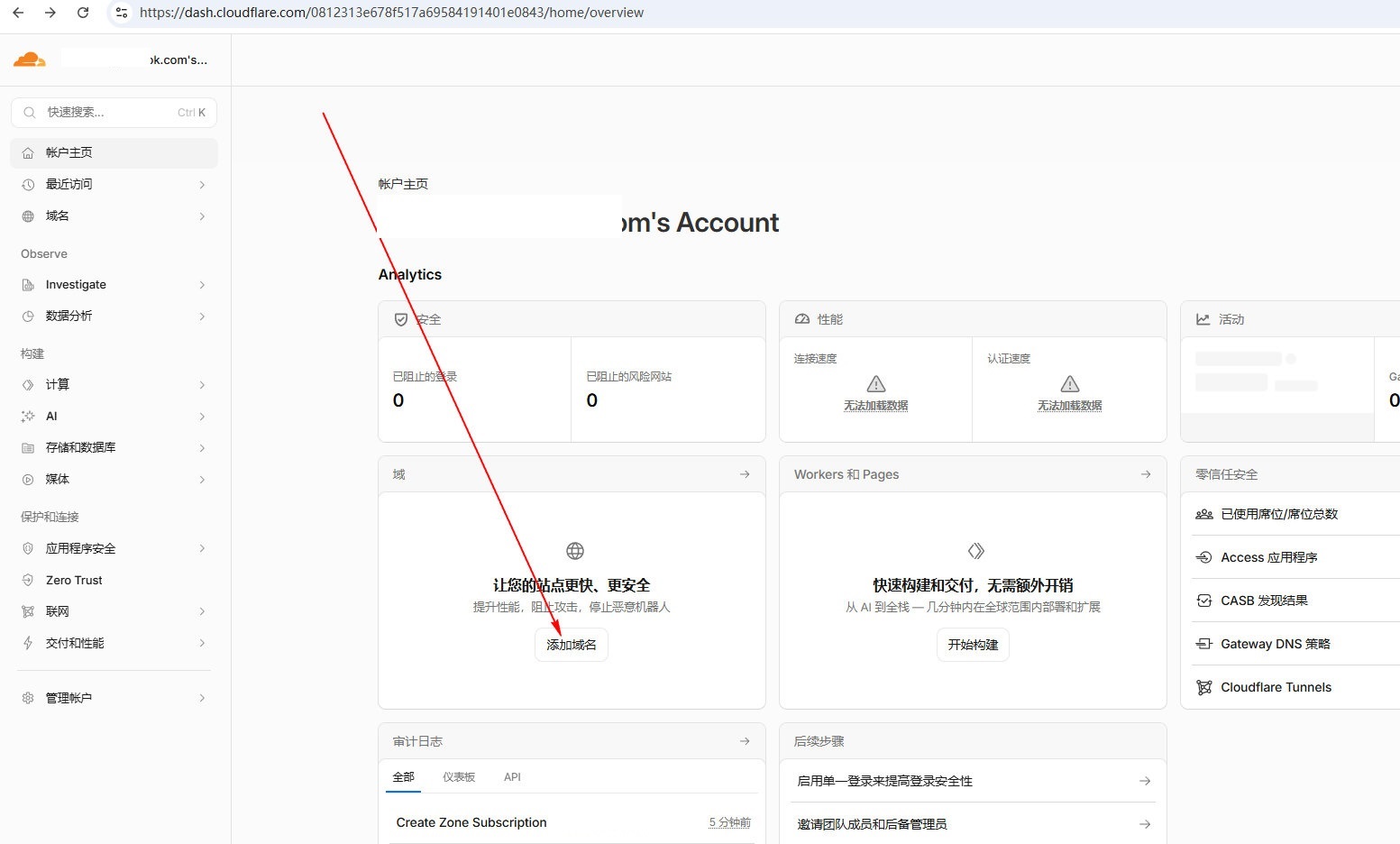1400x844 pixels.
Task: Select the 全部 audit log tab
Action: click(x=403, y=777)
